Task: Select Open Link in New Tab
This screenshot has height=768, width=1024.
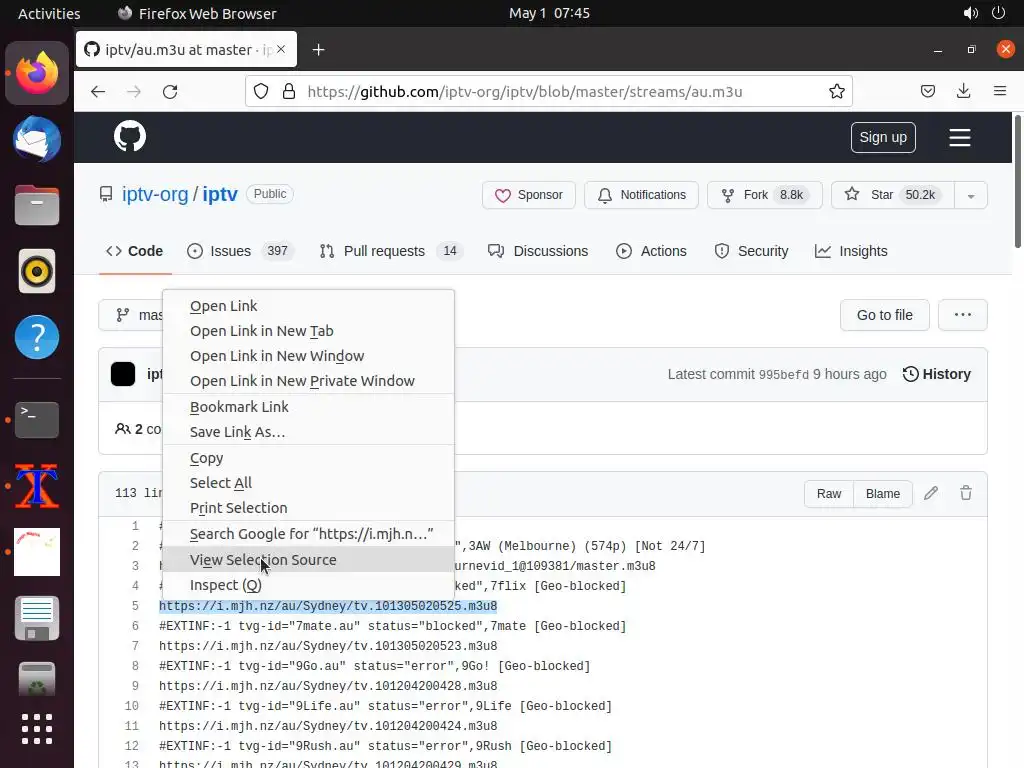Action: click(308, 331)
